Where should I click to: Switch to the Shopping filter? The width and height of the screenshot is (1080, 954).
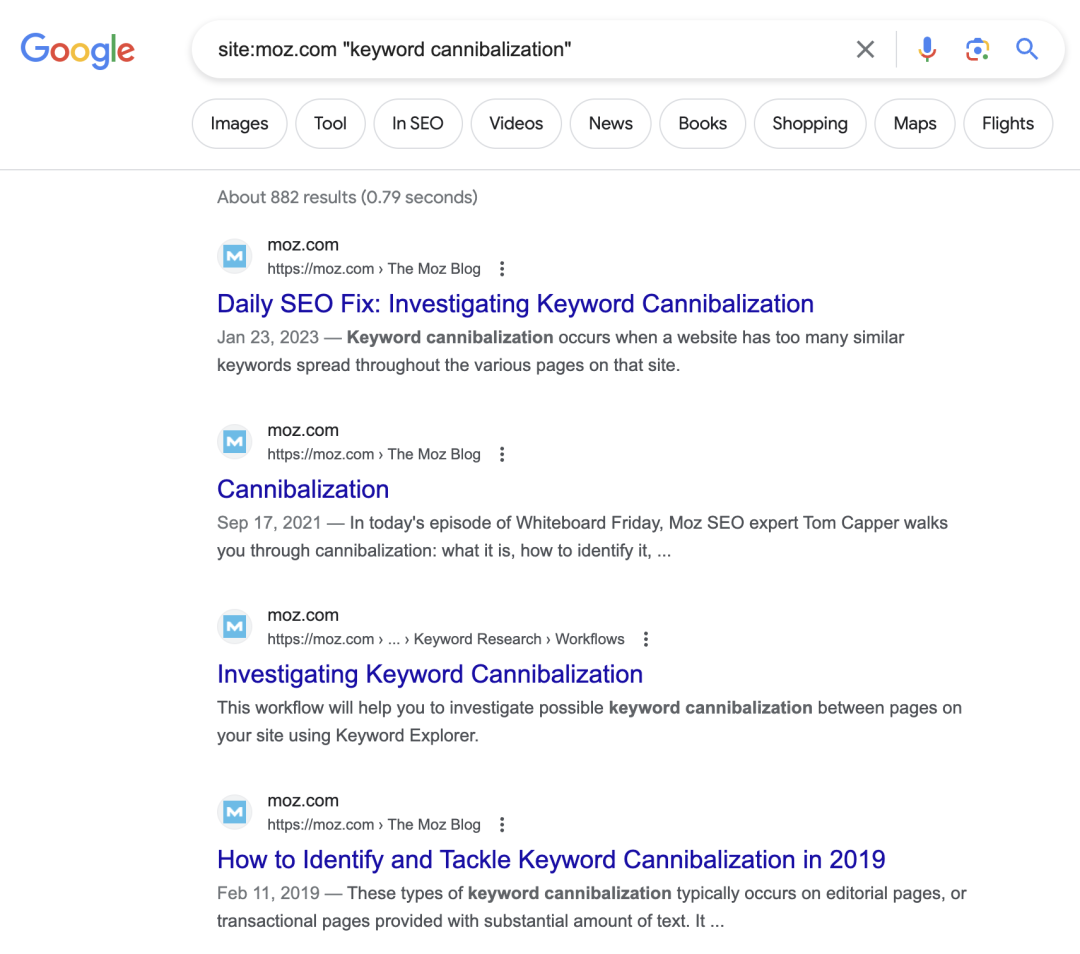[810, 123]
